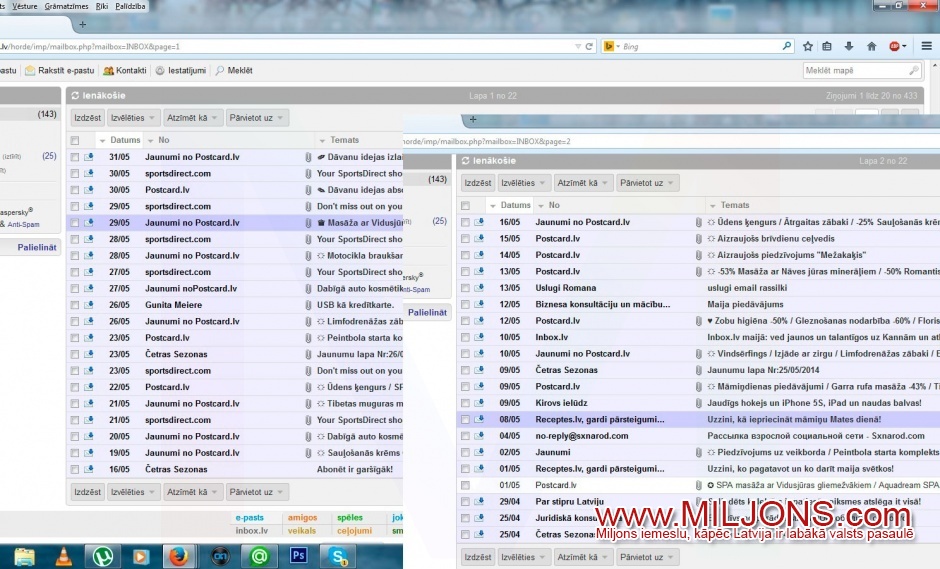Go to Firefox home page icon
Screen dimensions: 940x569
point(870,46)
